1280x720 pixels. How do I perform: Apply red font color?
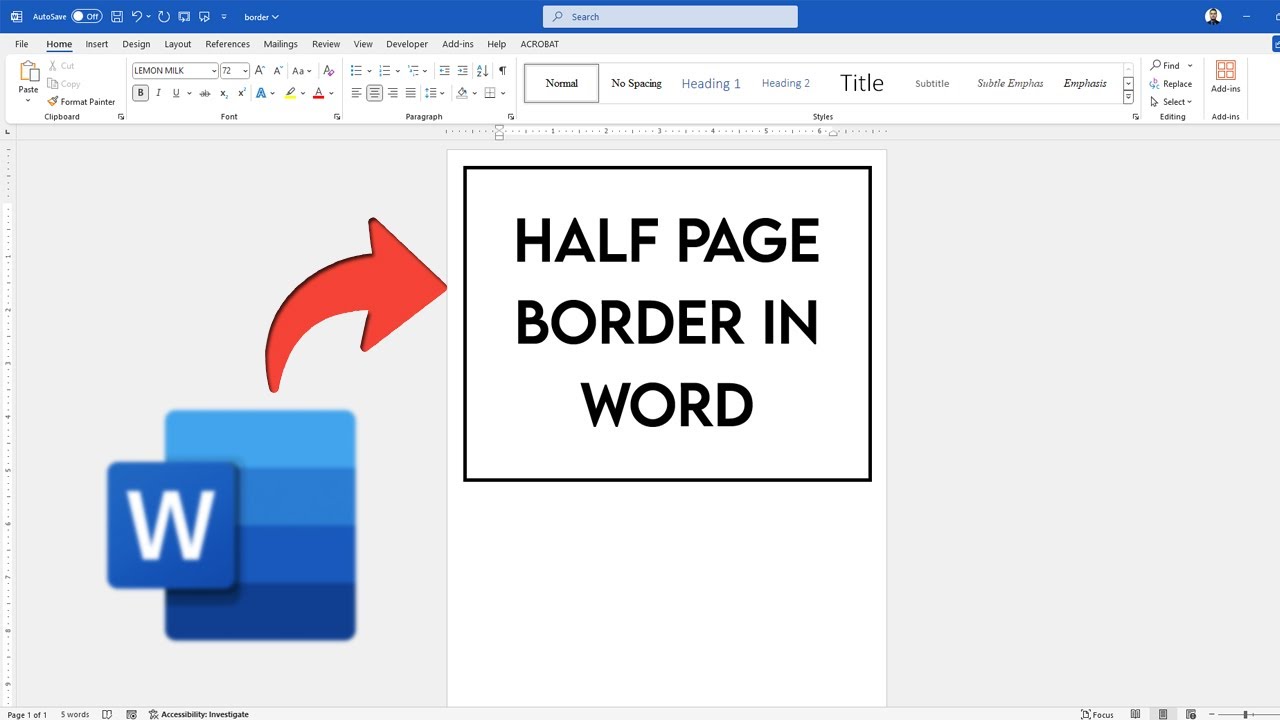318,93
